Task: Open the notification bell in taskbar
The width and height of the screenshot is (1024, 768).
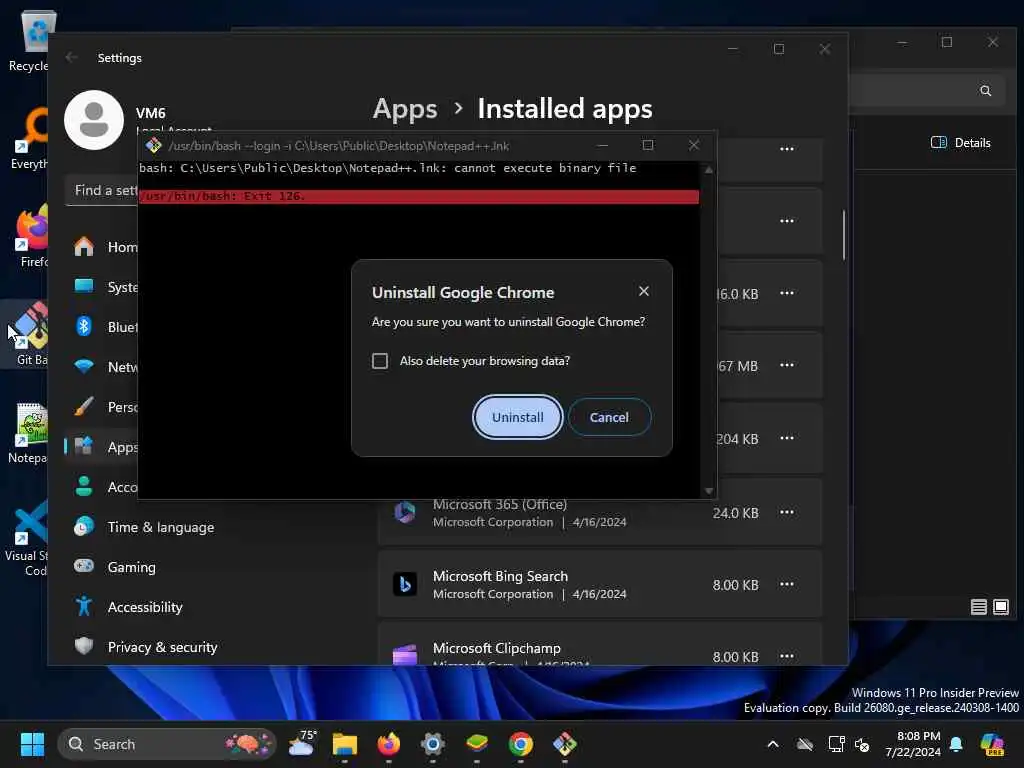Action: (x=956, y=744)
